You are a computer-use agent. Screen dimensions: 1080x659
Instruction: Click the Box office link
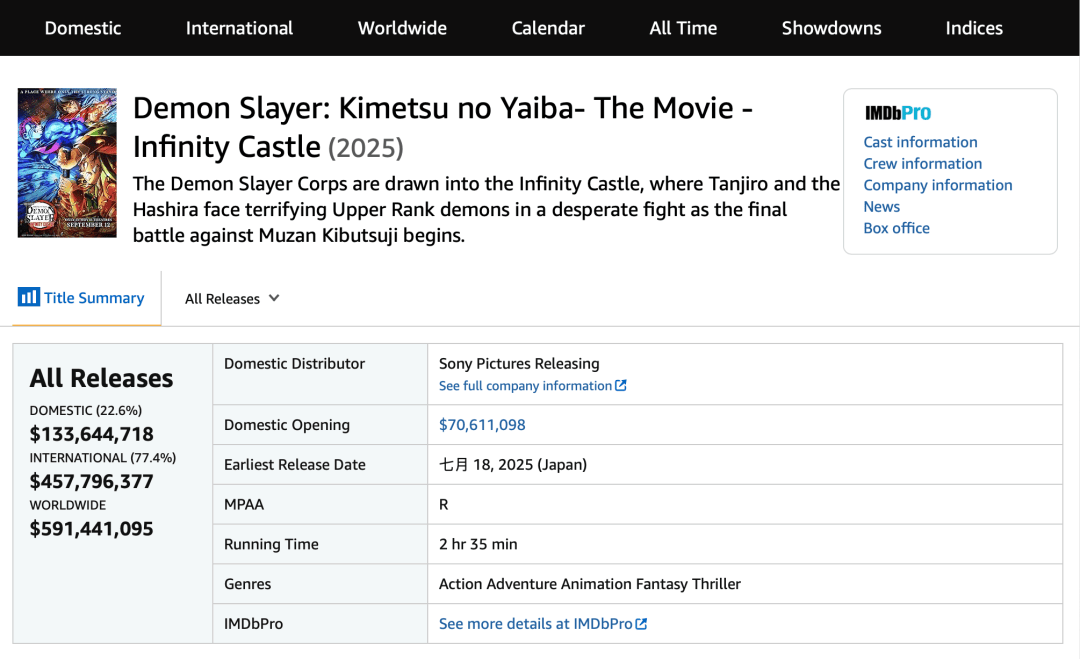896,228
